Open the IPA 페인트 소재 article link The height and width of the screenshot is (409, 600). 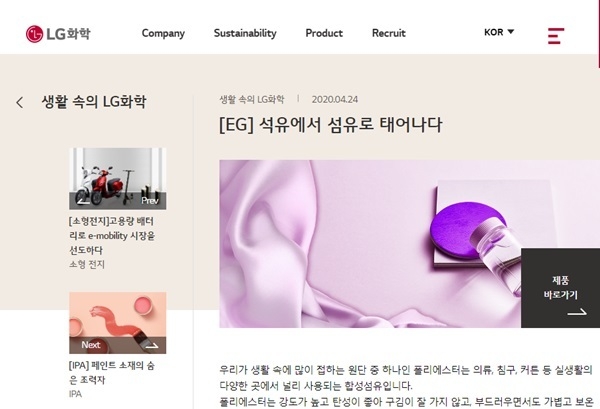[x=112, y=372]
